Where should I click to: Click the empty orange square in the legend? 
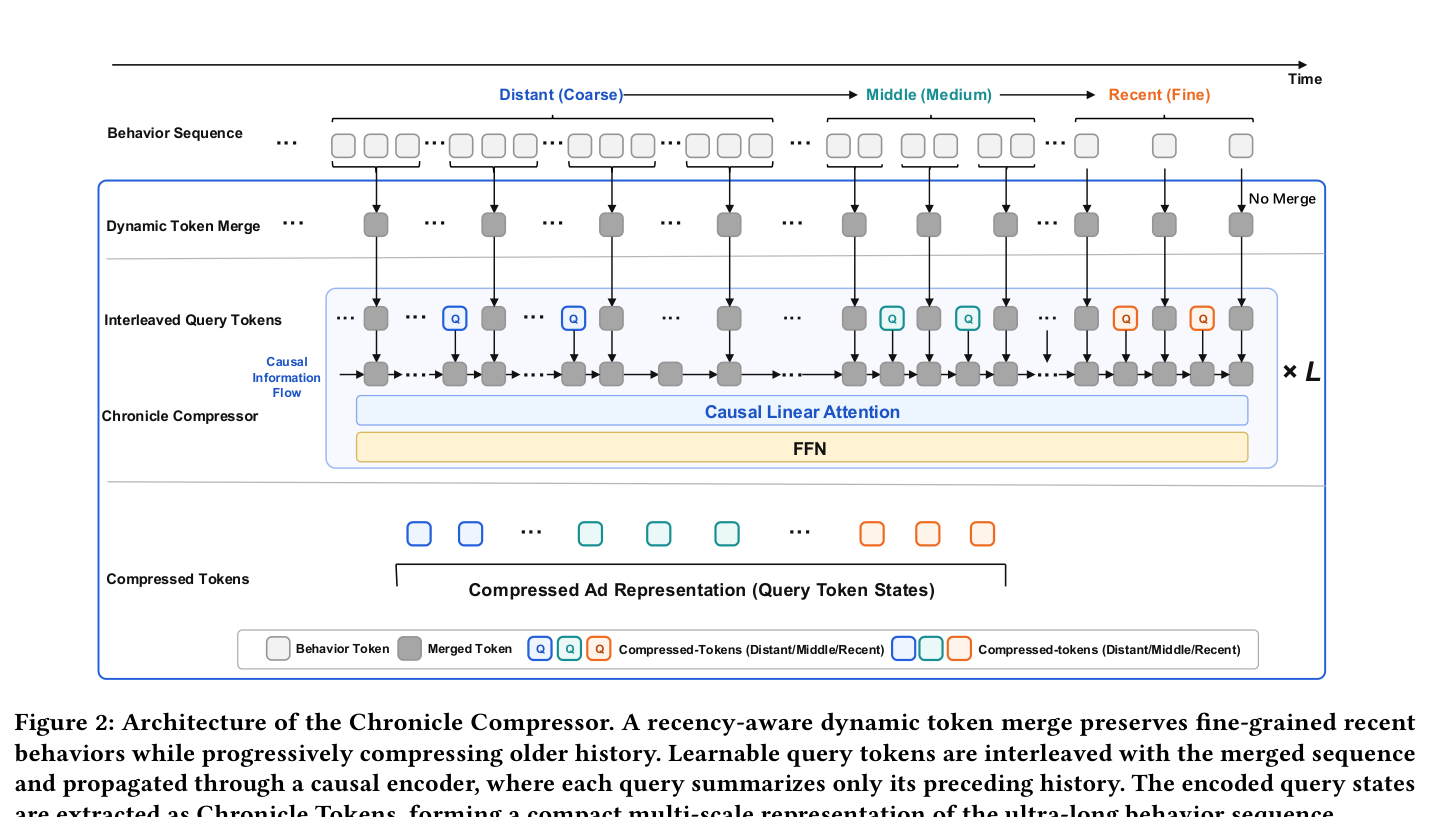point(959,649)
